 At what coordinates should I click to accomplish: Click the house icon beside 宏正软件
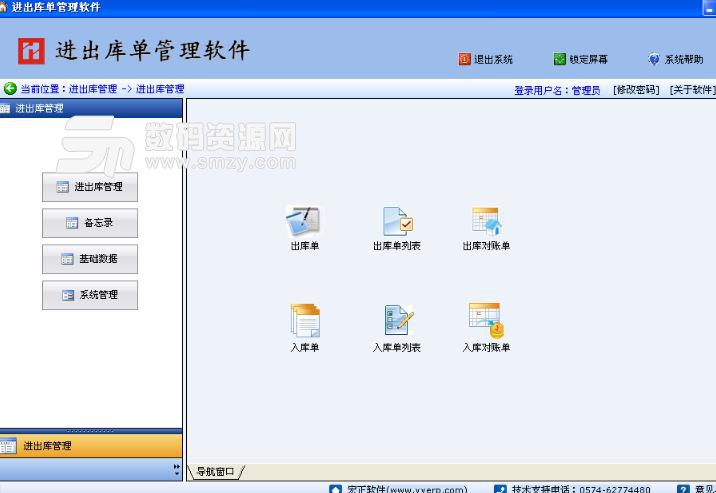click(x=335, y=489)
